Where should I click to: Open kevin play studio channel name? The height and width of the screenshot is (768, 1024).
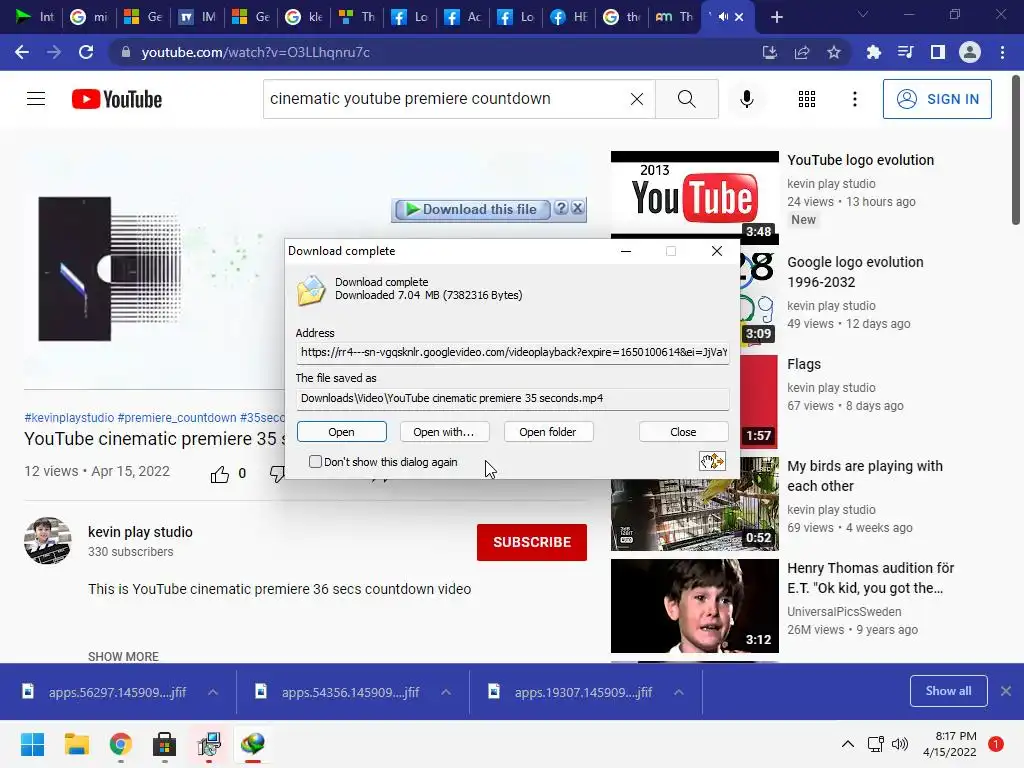point(140,532)
